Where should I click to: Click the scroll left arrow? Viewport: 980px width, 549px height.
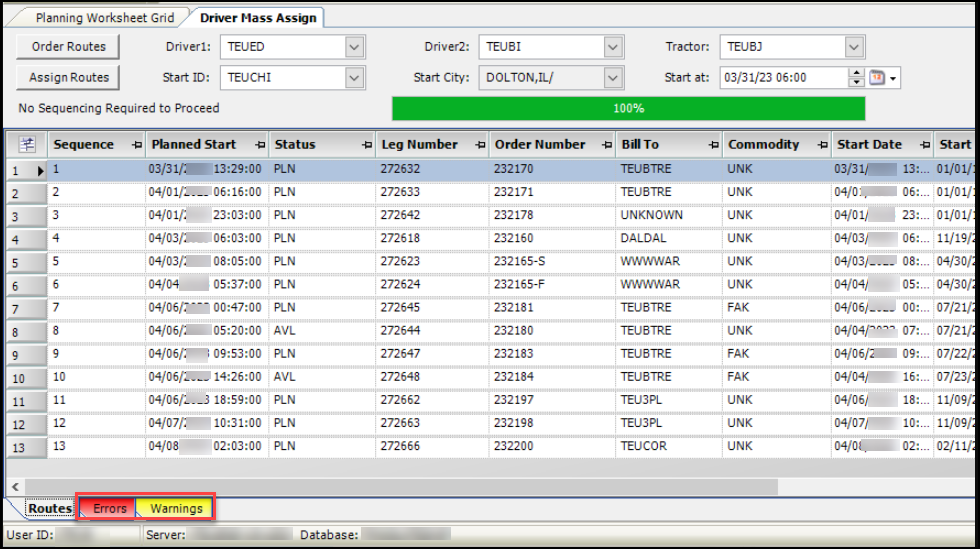(16, 486)
